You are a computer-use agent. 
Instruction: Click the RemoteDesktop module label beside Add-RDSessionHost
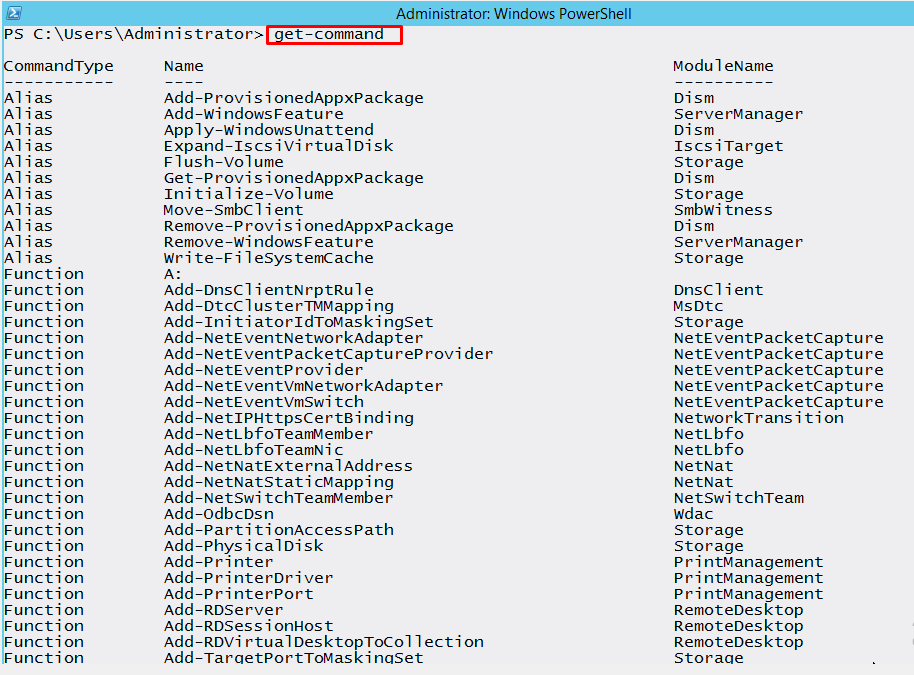[738, 625]
